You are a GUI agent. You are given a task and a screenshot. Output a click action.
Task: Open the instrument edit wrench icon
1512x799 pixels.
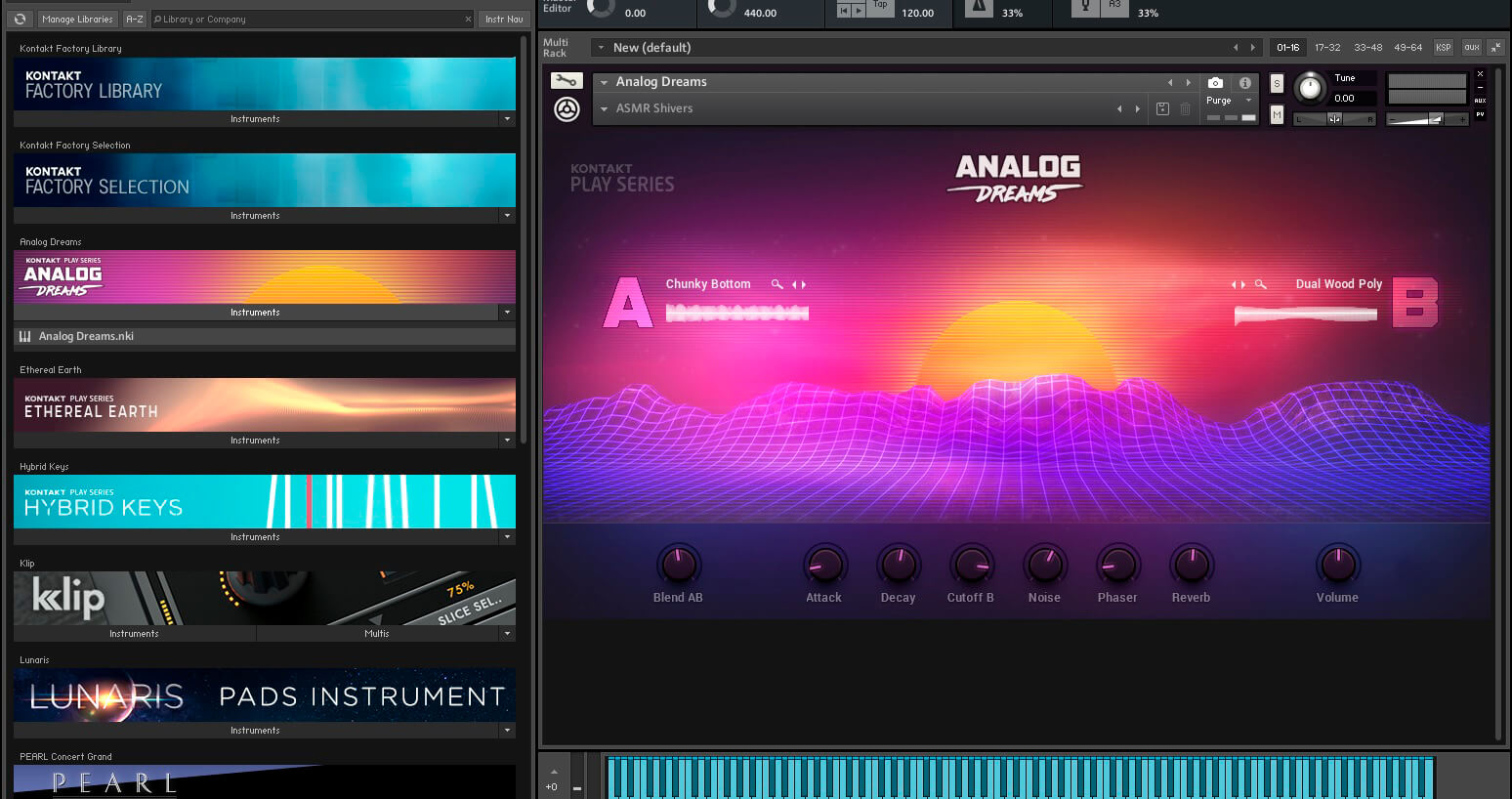coord(567,81)
